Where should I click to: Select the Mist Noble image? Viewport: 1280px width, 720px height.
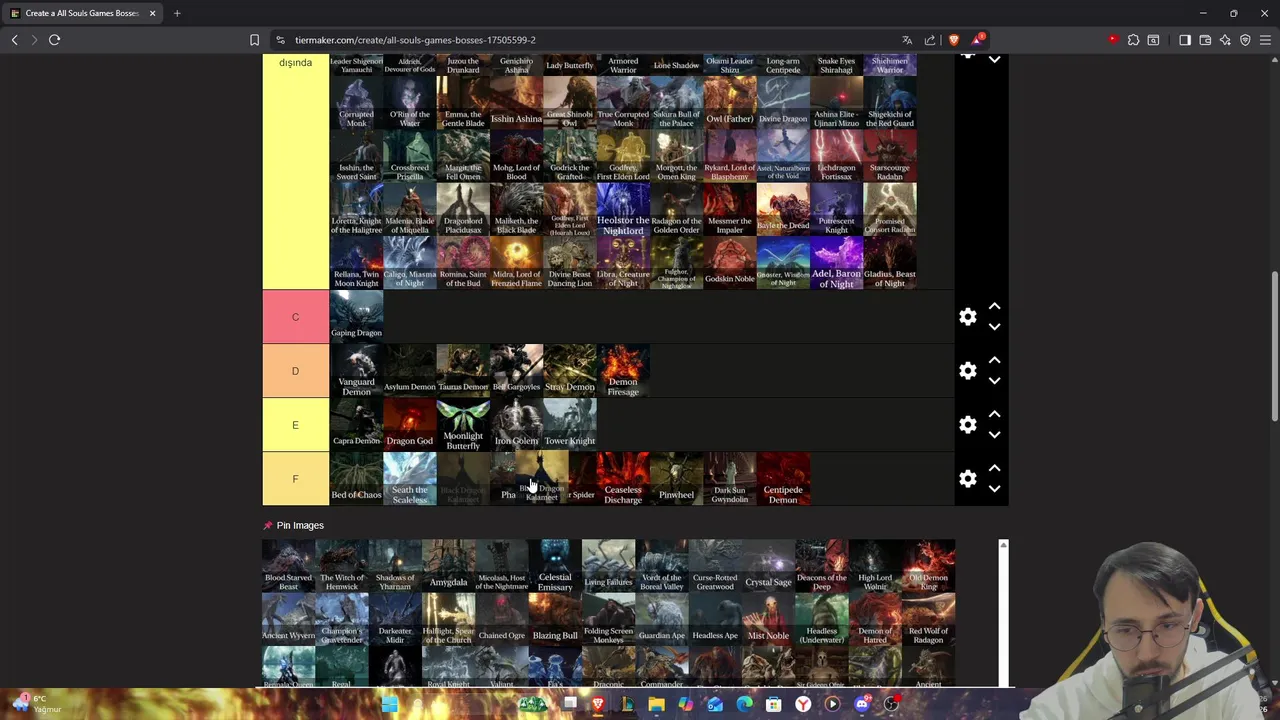(768, 620)
